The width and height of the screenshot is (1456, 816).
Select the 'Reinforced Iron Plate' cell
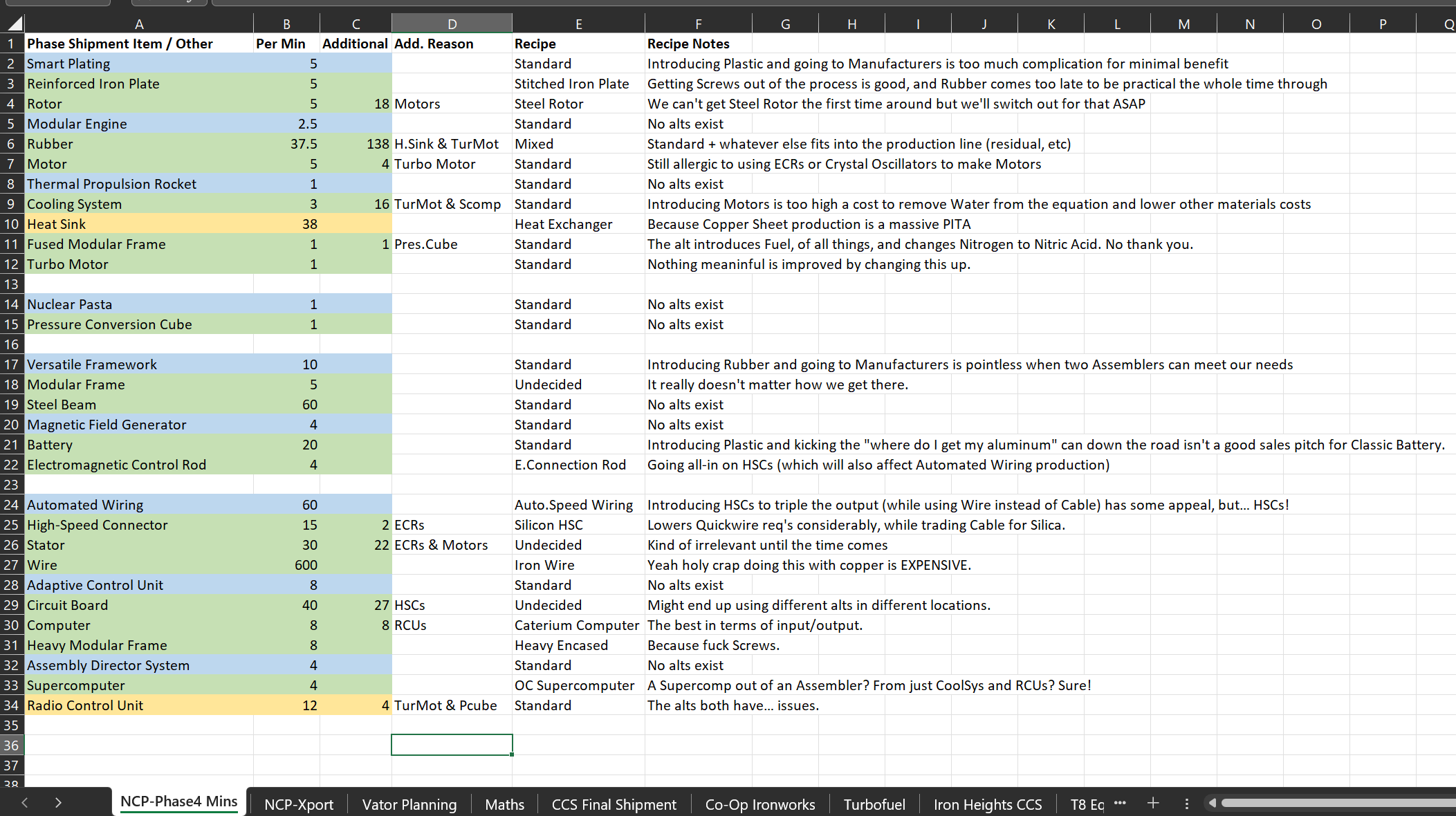point(139,84)
